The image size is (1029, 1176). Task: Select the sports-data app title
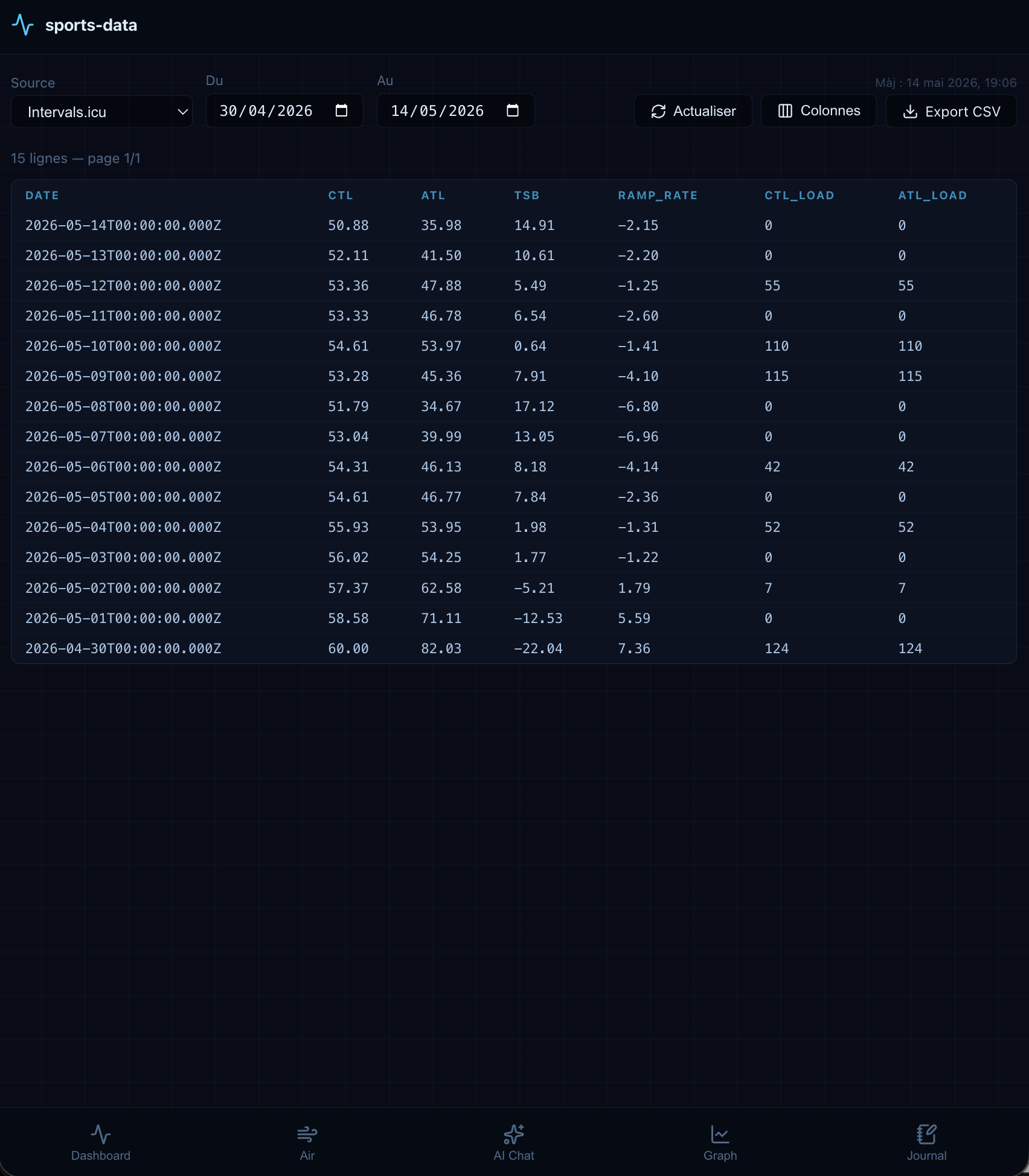point(91,25)
